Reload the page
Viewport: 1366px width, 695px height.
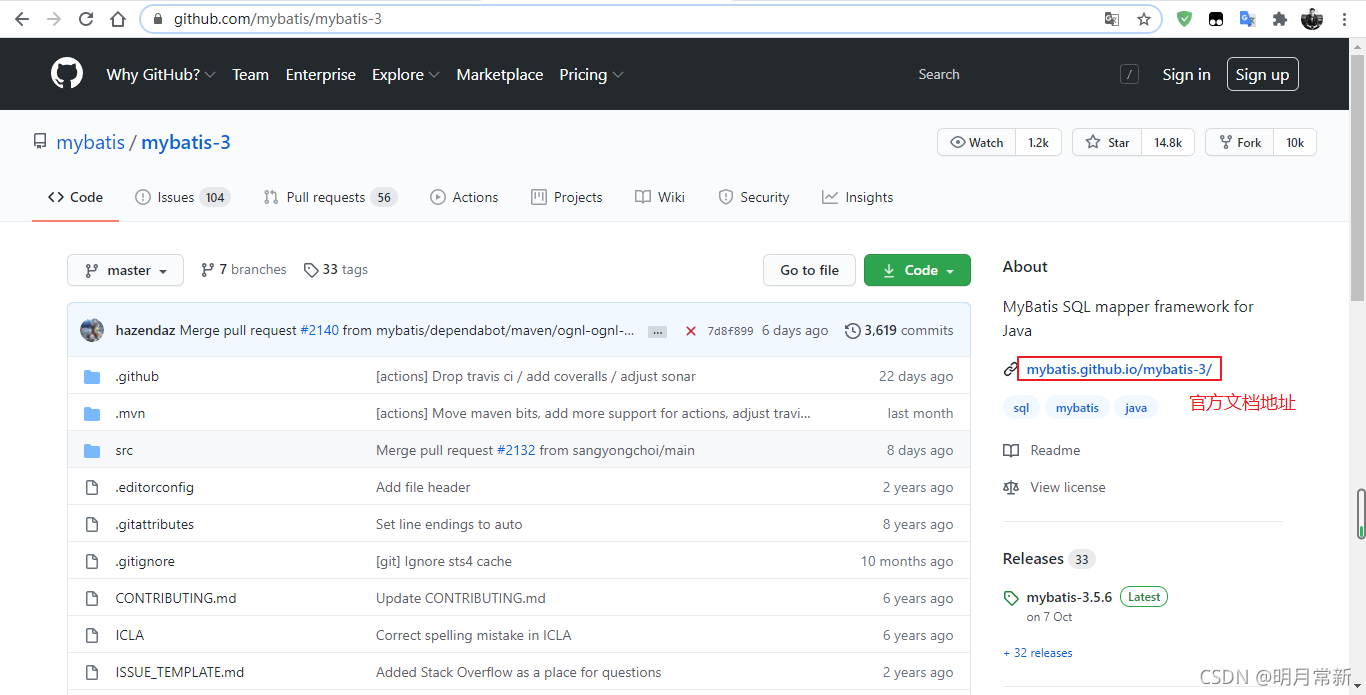click(x=86, y=19)
